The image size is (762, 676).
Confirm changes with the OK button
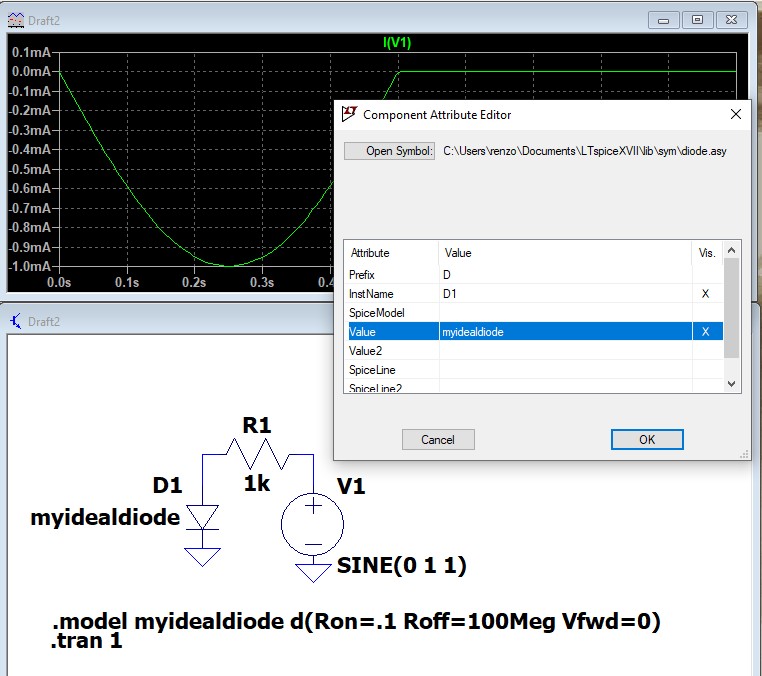(646, 439)
